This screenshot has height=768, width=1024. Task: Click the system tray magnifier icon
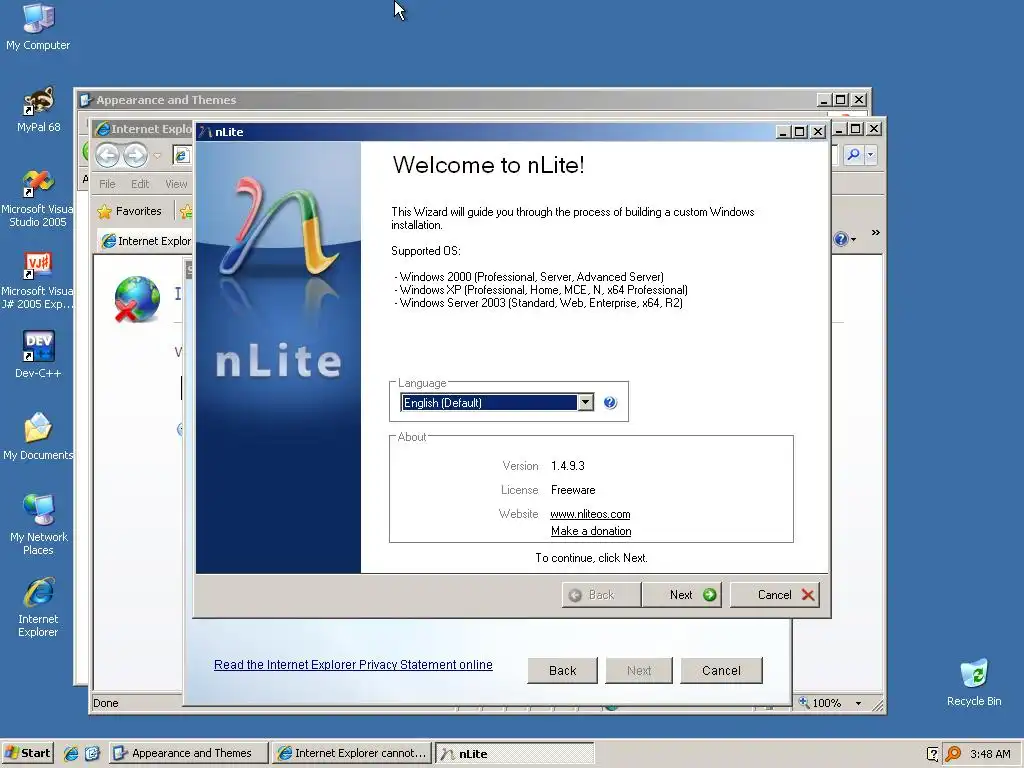click(953, 754)
